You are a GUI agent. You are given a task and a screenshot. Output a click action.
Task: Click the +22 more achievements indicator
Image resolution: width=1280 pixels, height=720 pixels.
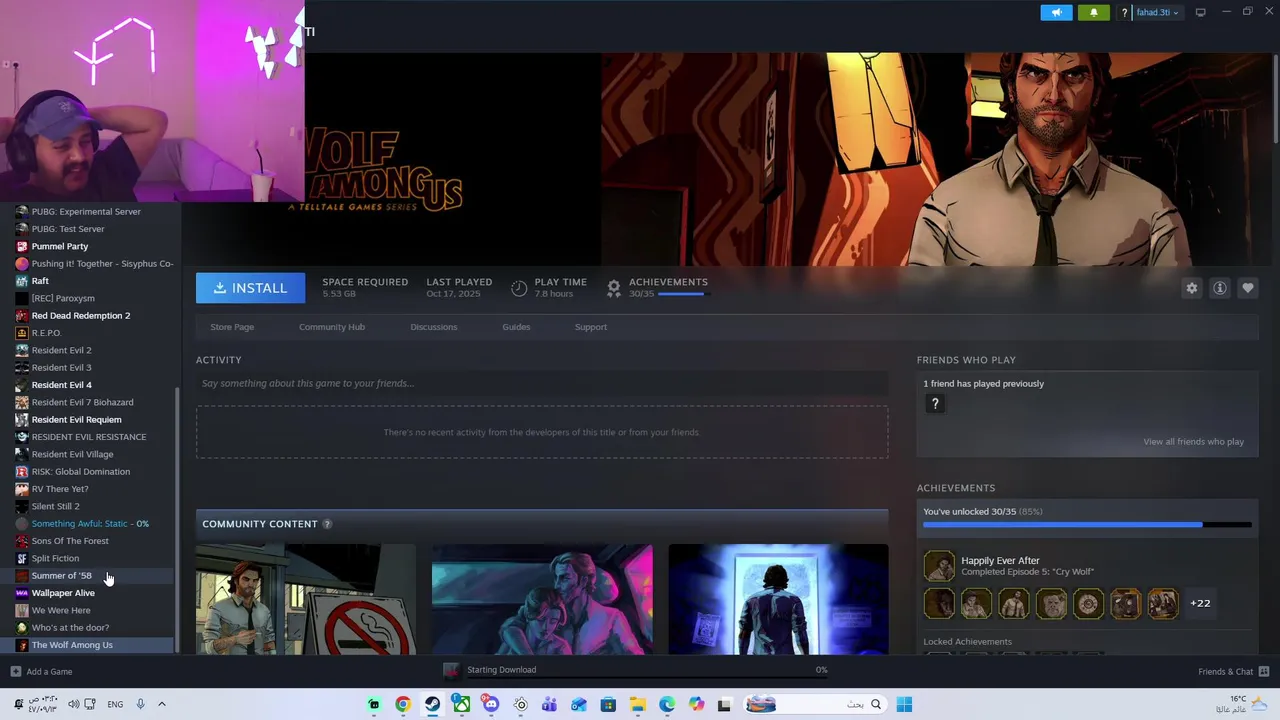[x=1200, y=603]
